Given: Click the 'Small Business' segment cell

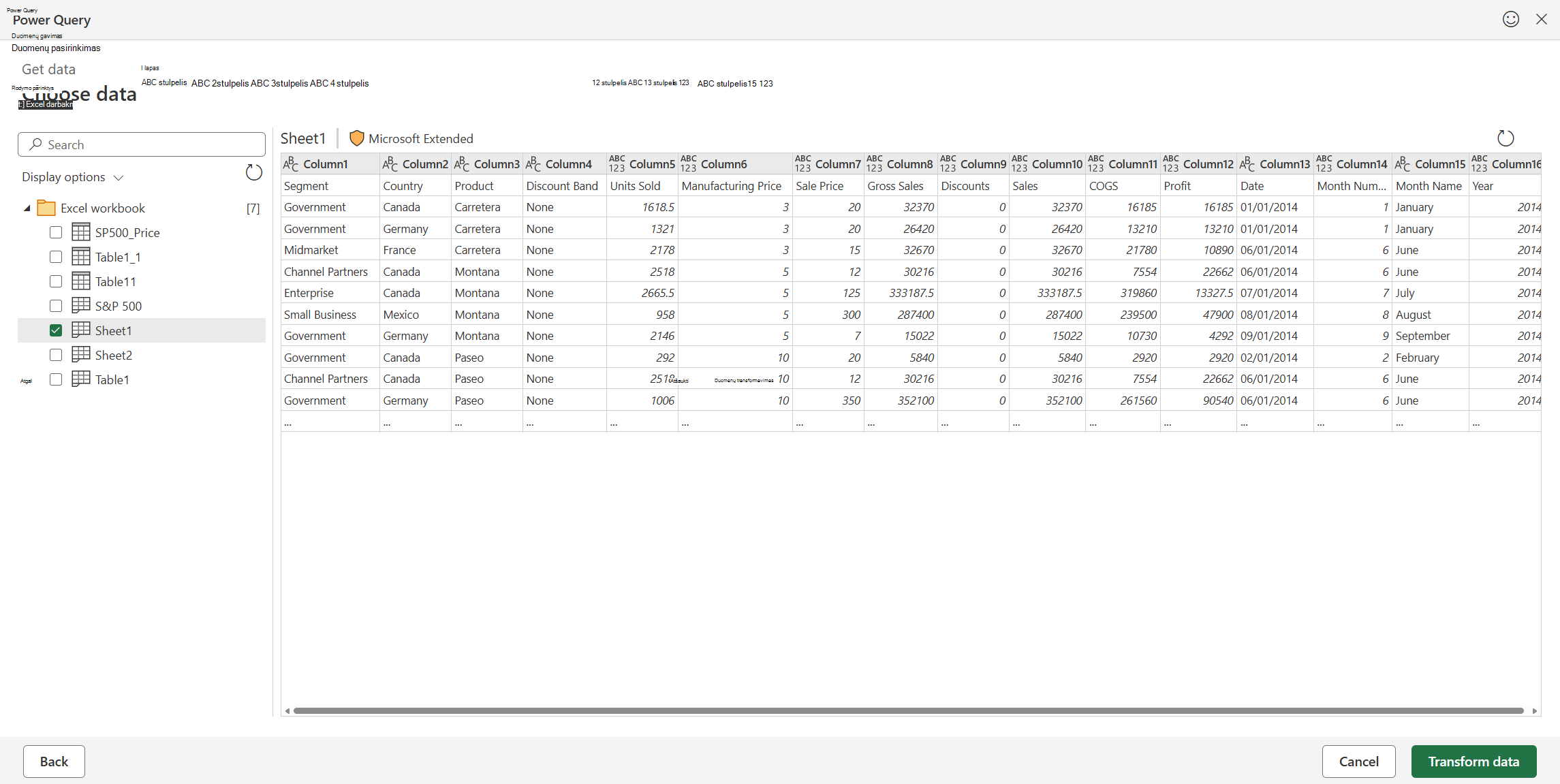Looking at the screenshot, I should [330, 315].
